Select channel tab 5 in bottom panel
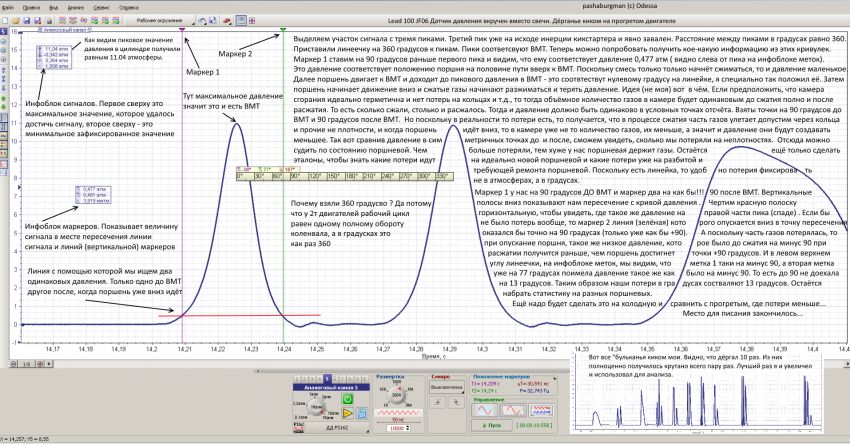This screenshot has height=444, width=850. coord(327,379)
